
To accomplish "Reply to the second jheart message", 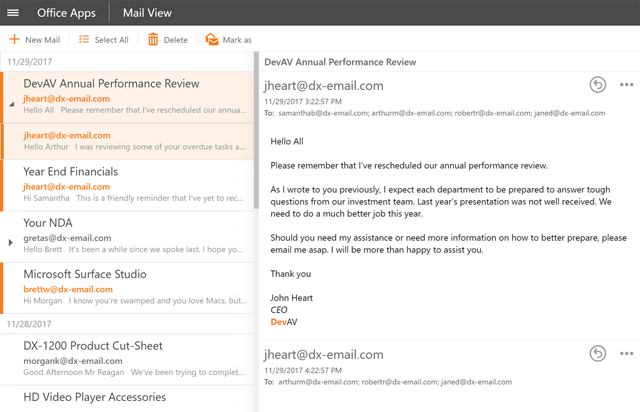I will 597,353.
